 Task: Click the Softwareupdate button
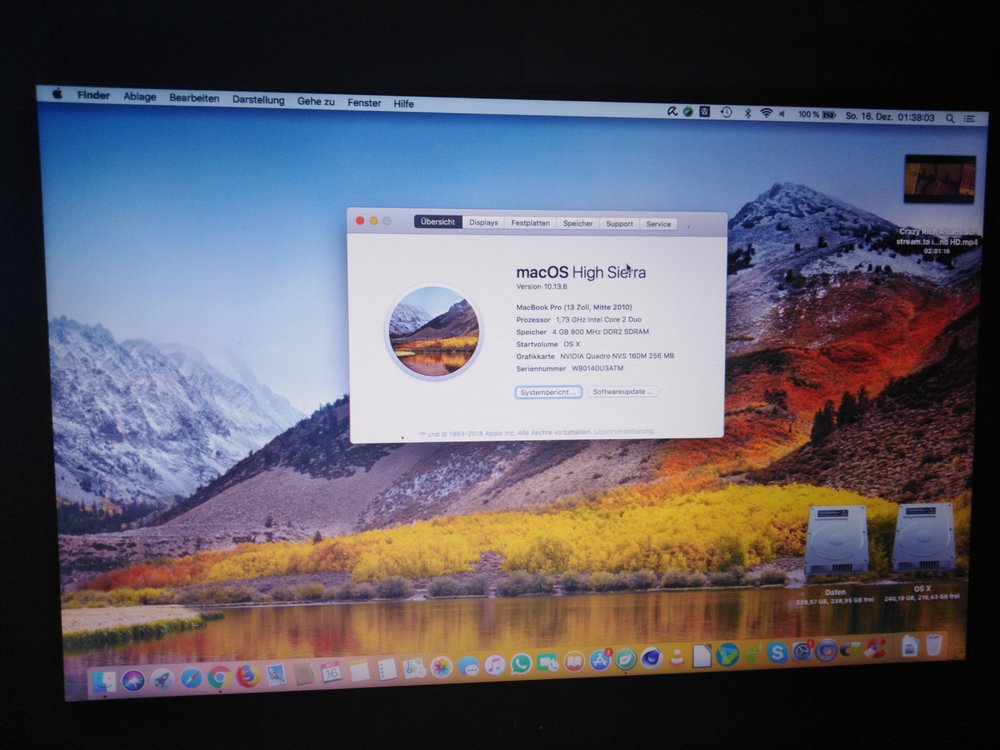click(622, 392)
